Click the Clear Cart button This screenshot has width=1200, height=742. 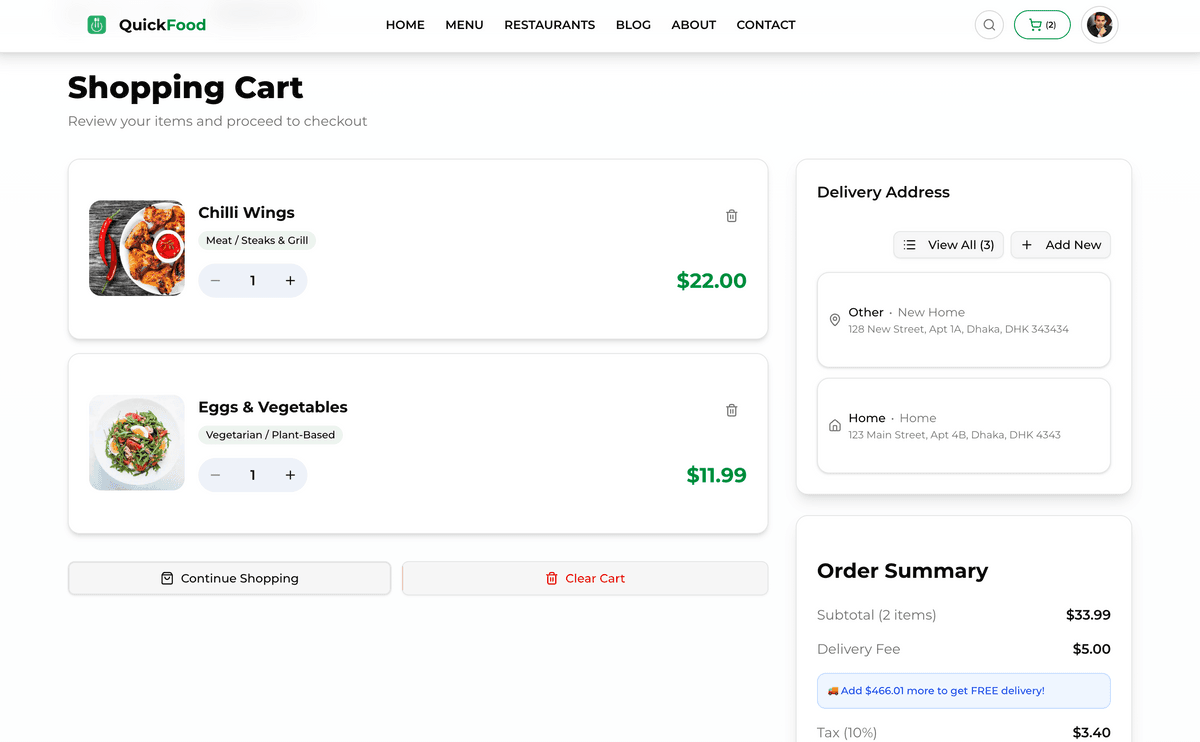585,578
